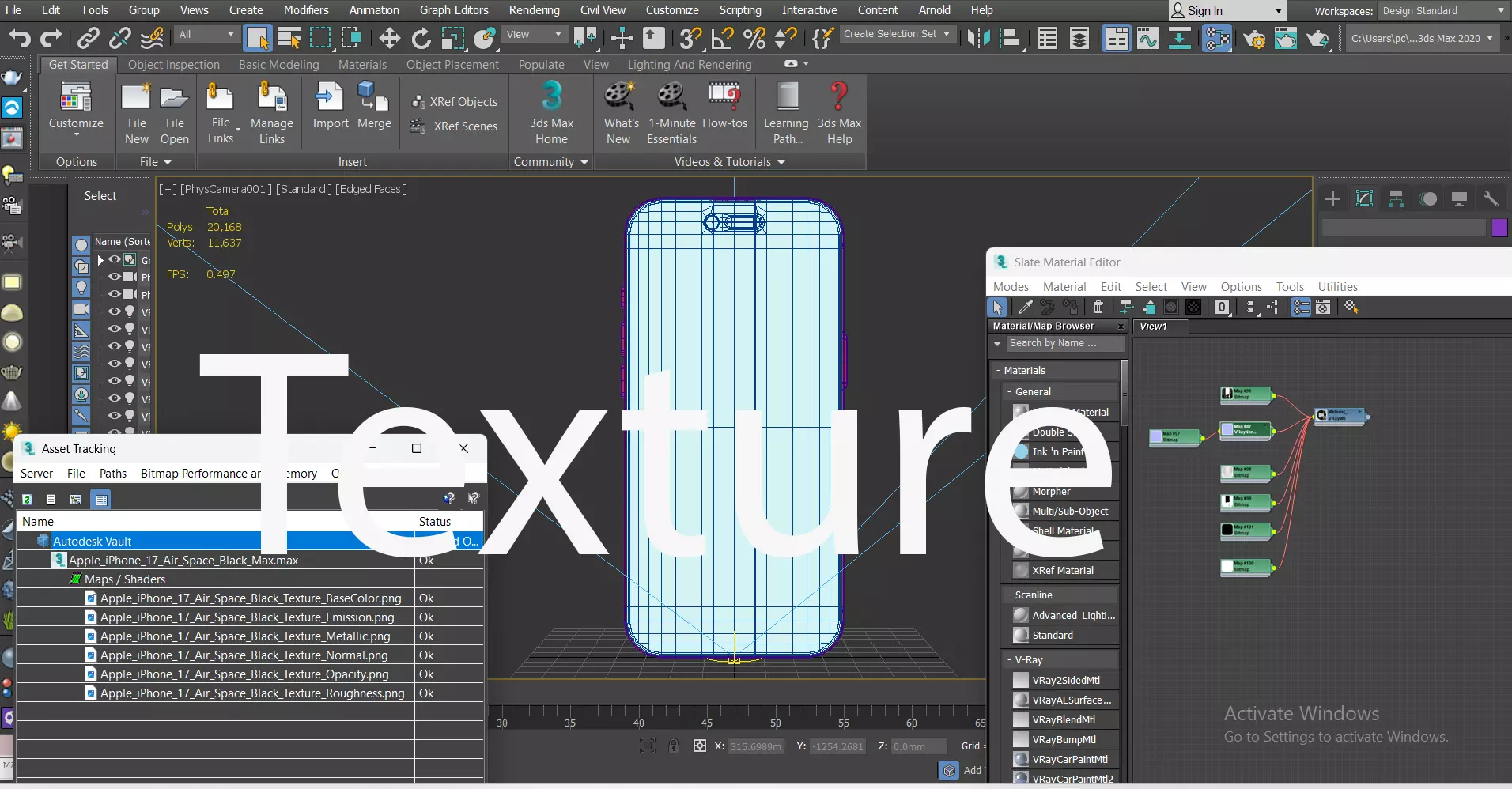Open the Rendering menu
This screenshot has width=1512, height=789.
[x=534, y=10]
